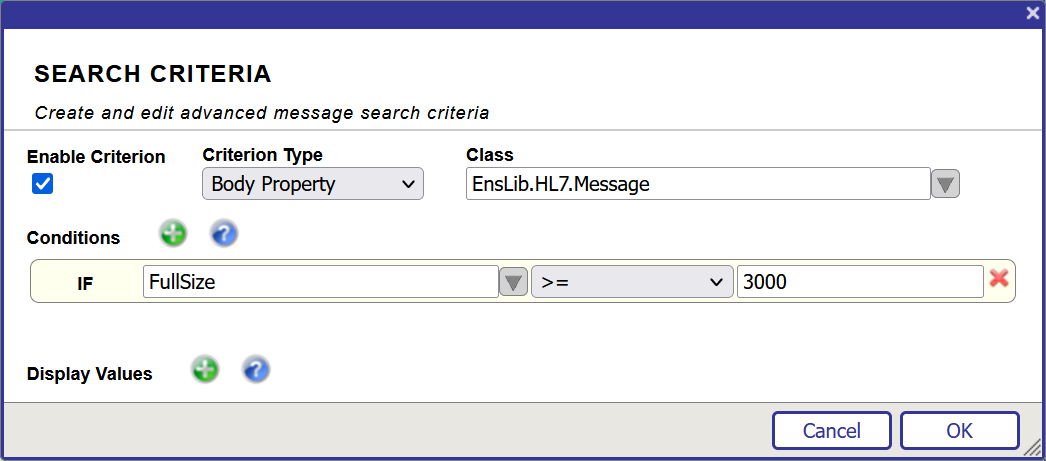Delete the FullSize condition with red X
Viewport: 1046px width, 461px height.
click(999, 278)
